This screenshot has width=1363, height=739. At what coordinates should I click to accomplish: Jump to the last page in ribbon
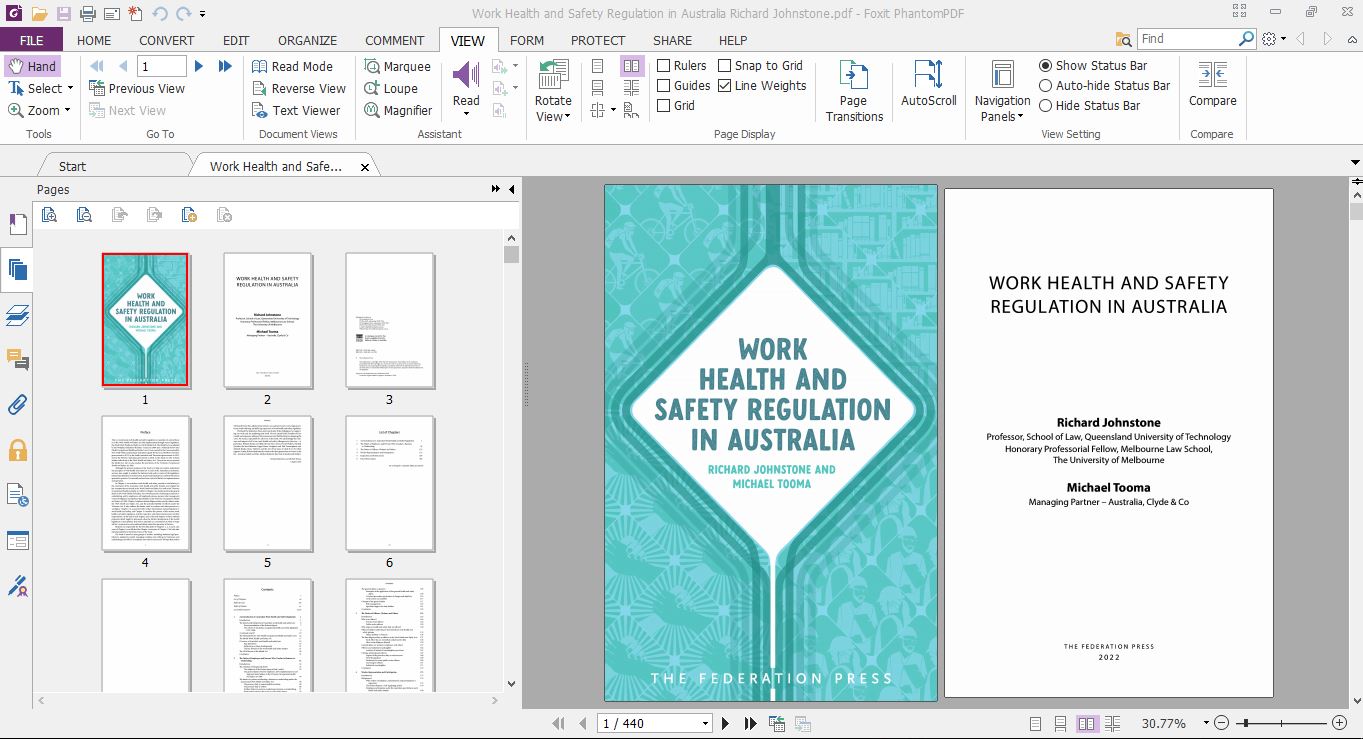click(x=225, y=66)
